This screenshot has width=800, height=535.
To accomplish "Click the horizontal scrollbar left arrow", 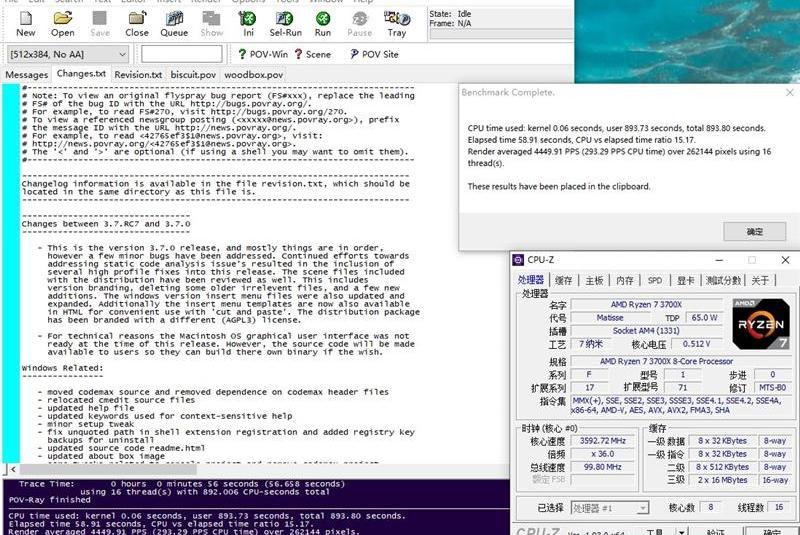I will pyautogui.click(x=13, y=469).
